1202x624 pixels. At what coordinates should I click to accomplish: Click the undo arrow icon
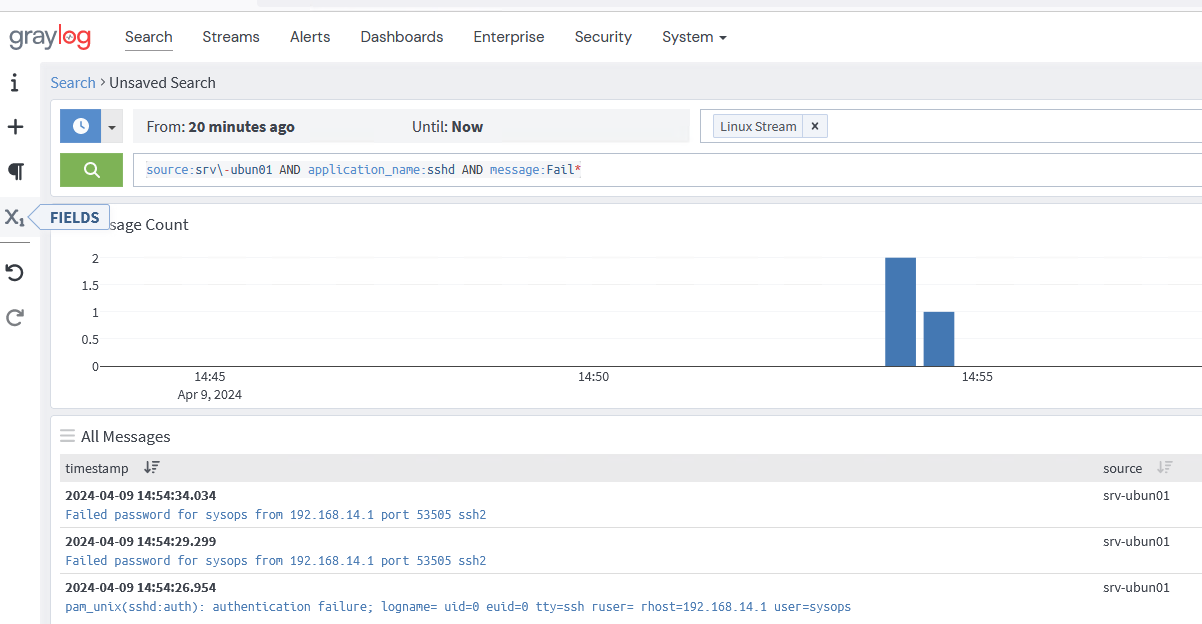(x=15, y=273)
